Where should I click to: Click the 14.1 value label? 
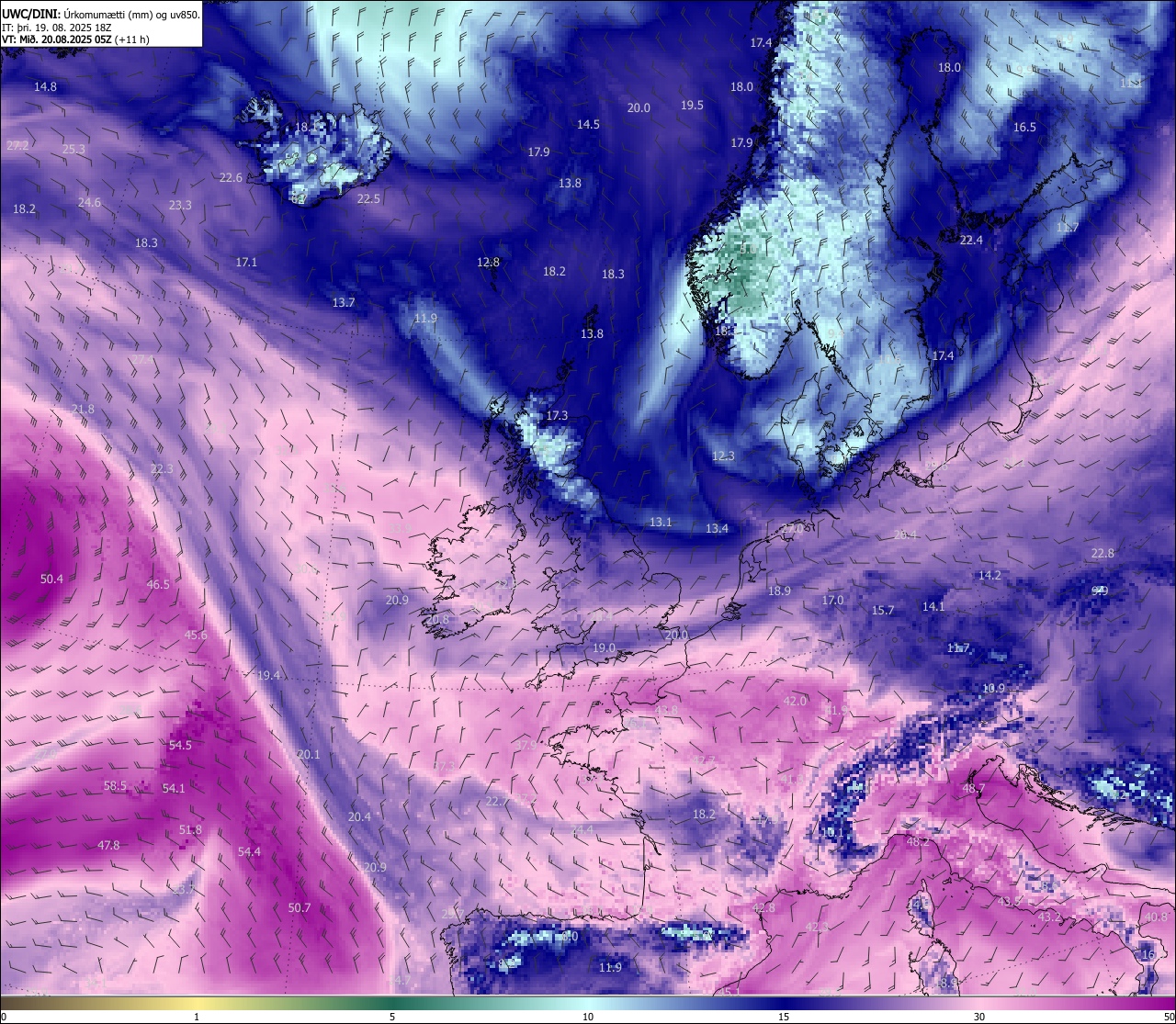point(933,607)
